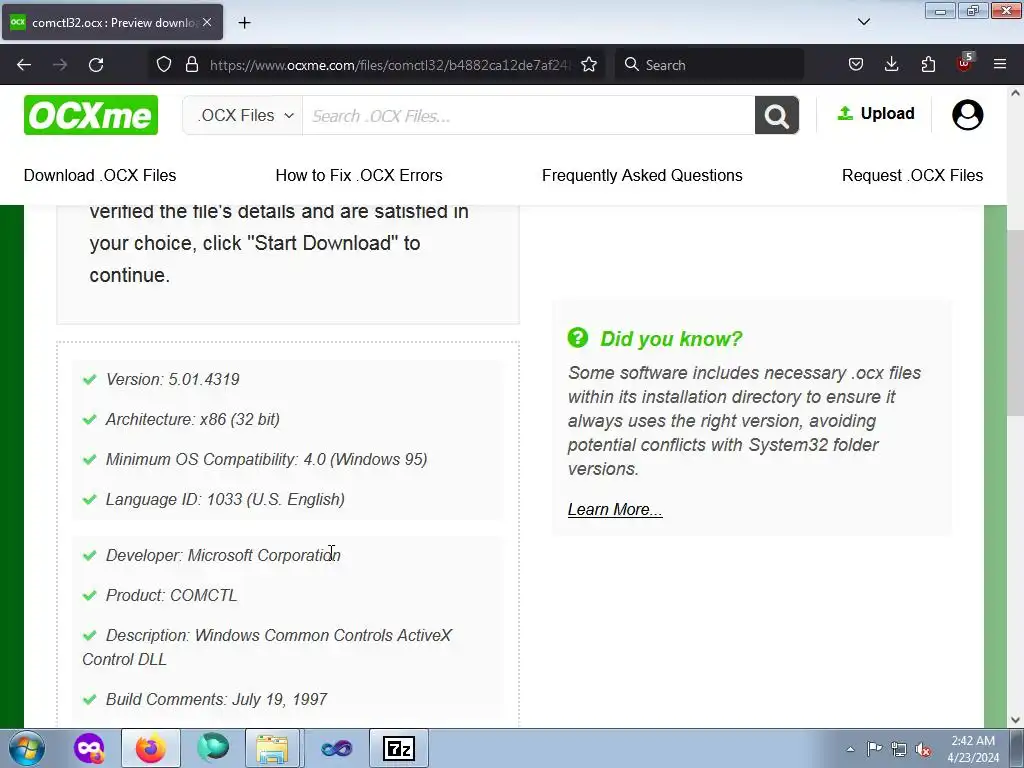Open the Extensions puzzle icon
This screenshot has width=1024, height=768.
(x=928, y=65)
